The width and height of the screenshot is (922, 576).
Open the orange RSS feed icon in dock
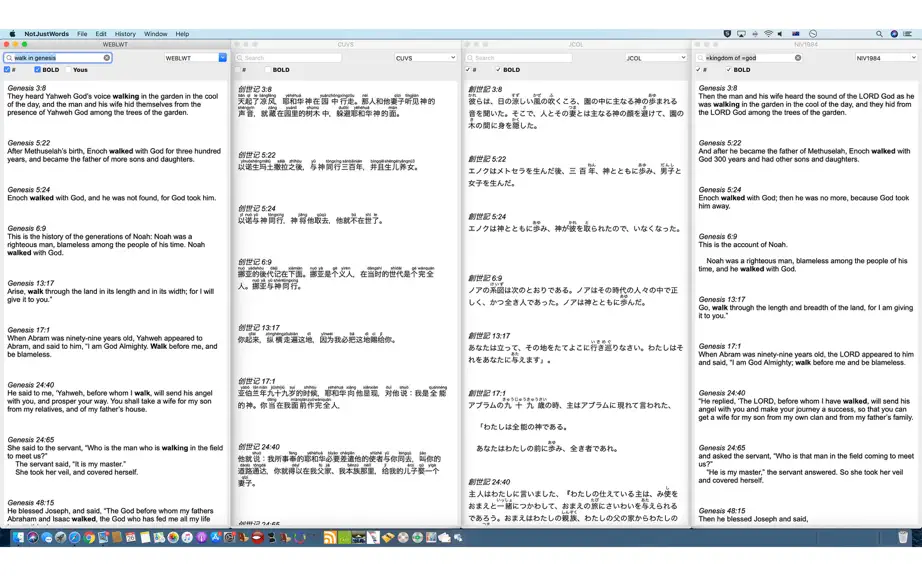pos(330,537)
